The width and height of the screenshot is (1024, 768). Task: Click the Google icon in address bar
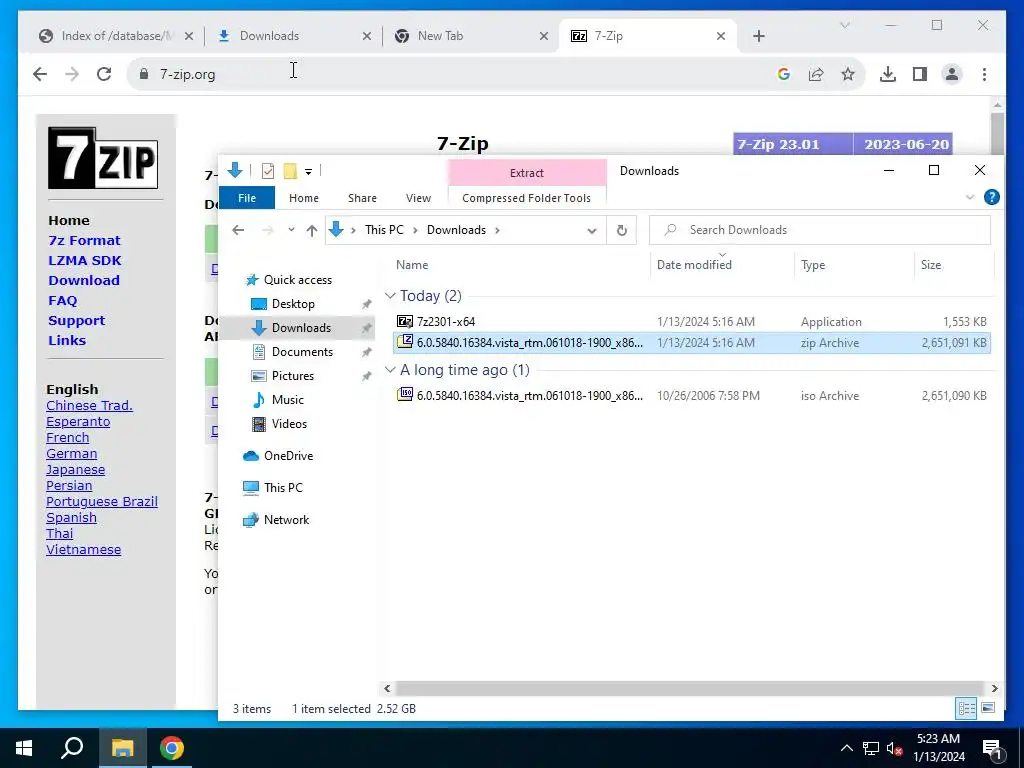[x=784, y=74]
